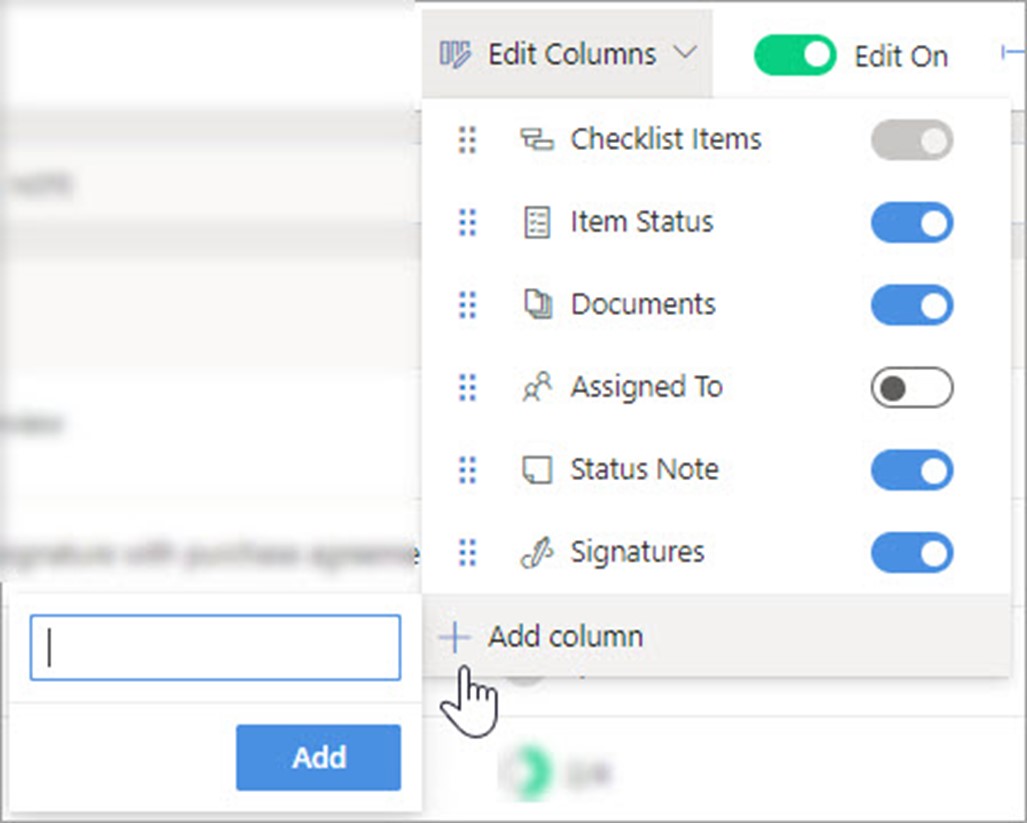Disable the Item Status column toggle

coord(911,222)
